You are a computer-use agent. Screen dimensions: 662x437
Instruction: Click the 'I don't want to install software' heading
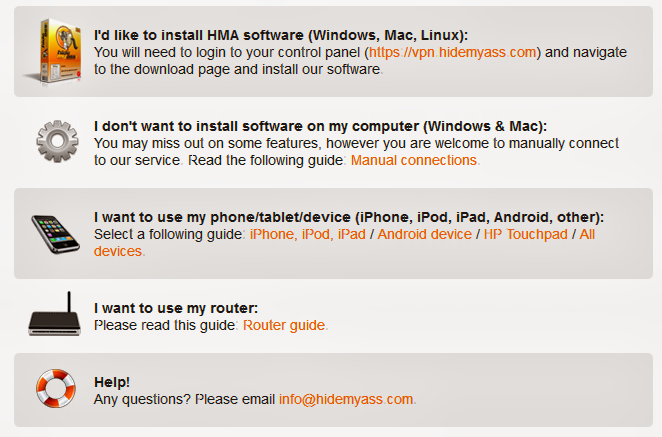[320, 126]
